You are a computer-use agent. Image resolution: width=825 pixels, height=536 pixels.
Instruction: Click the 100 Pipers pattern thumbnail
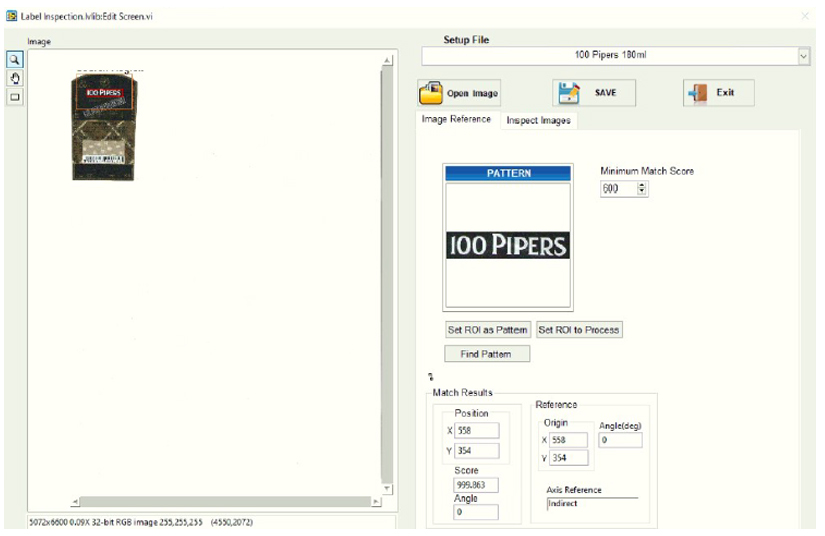[x=507, y=245]
